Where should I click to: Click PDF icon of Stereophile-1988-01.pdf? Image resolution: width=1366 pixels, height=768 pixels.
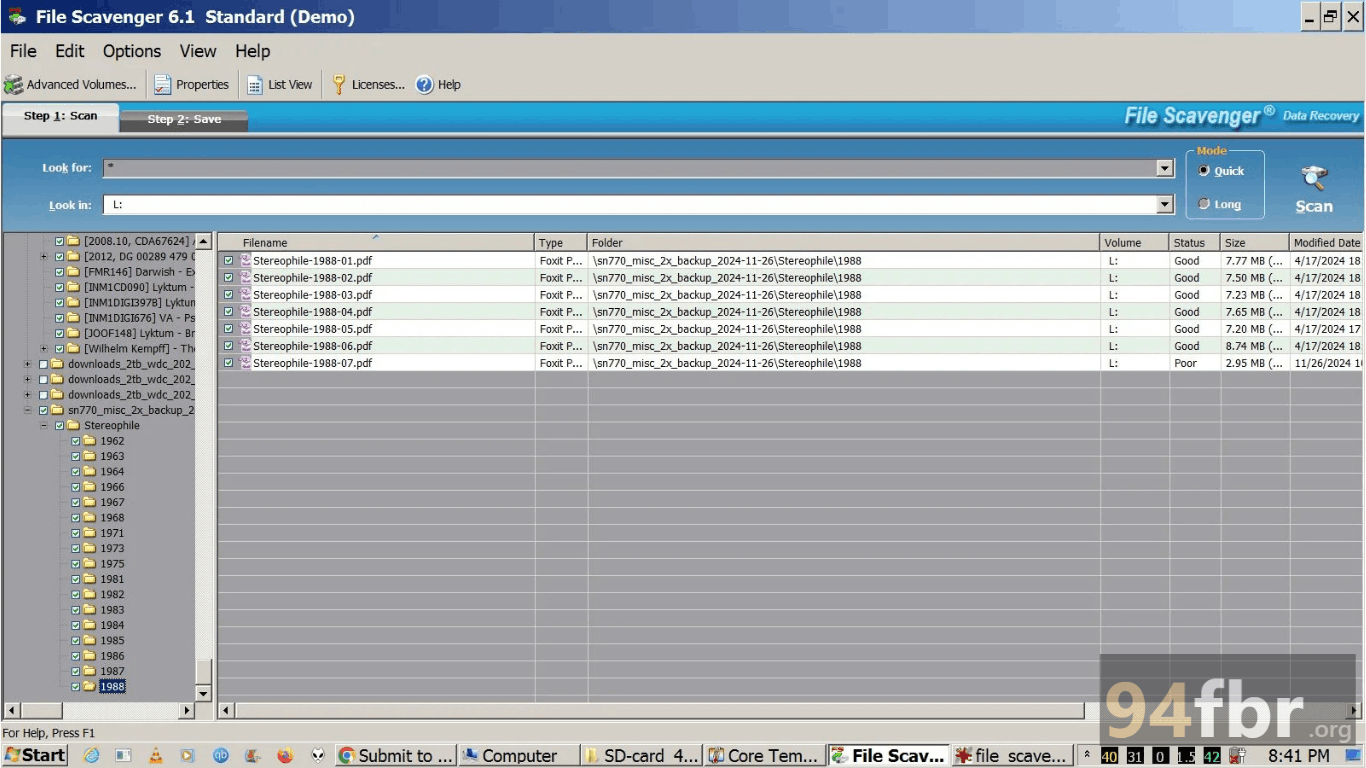tap(246, 261)
